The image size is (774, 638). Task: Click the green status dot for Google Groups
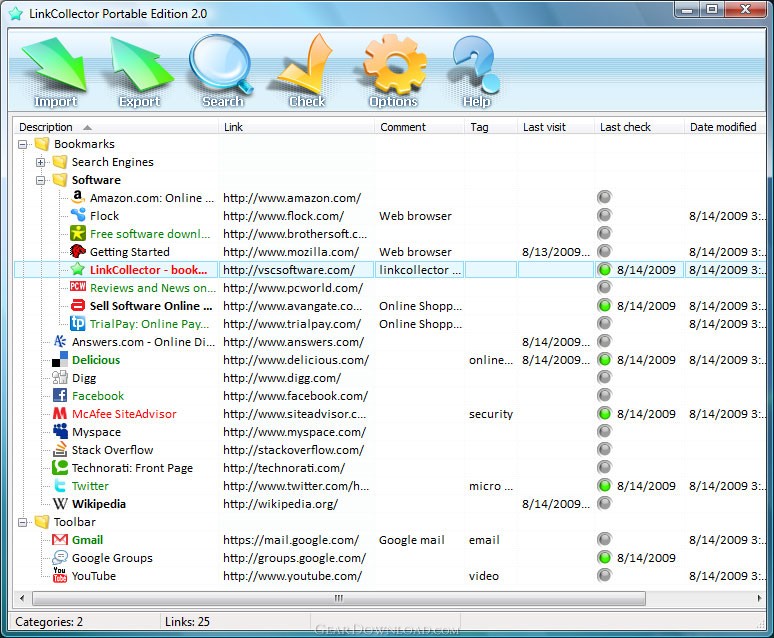point(604,557)
